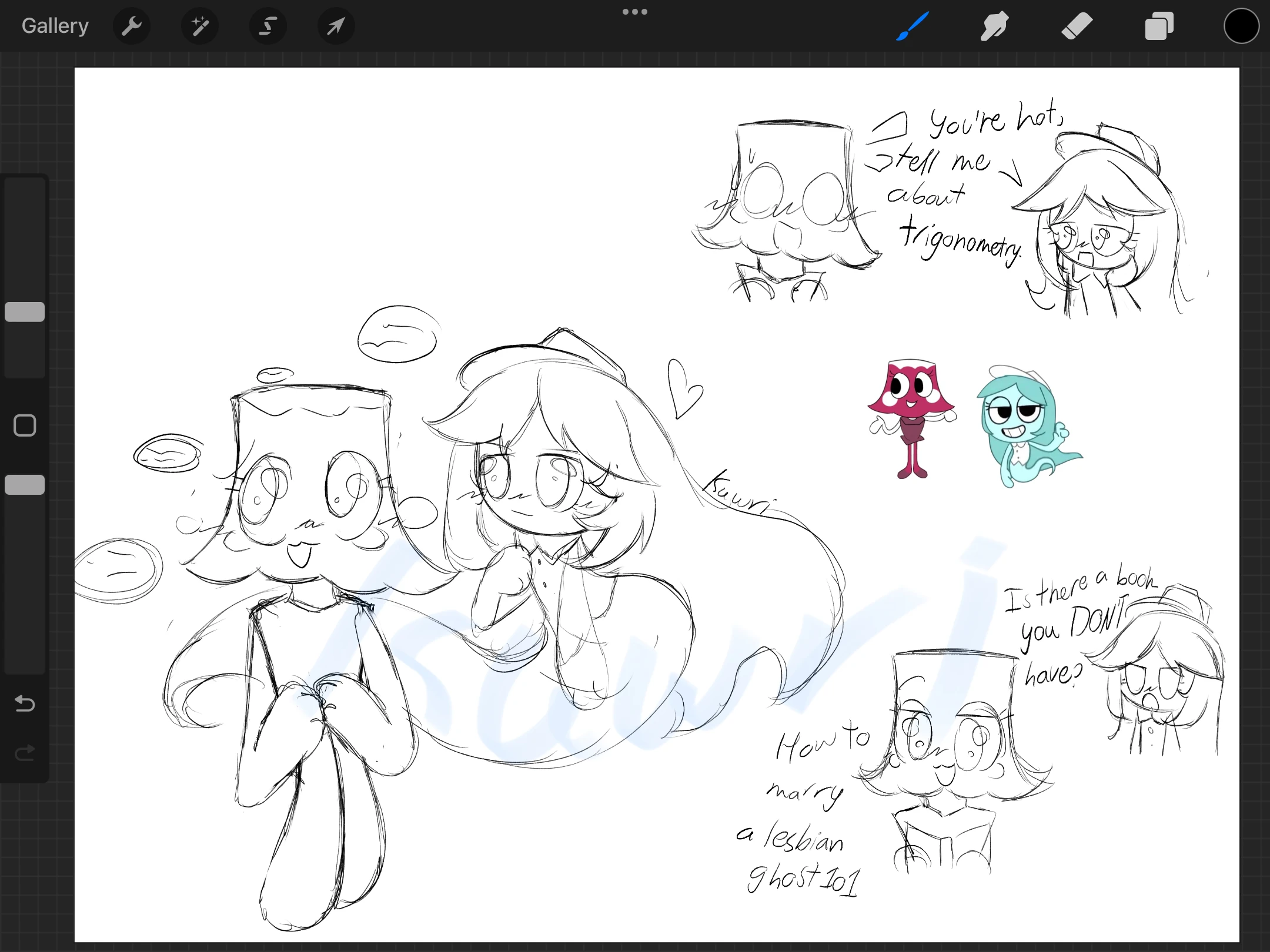Activate the Selection tool
Screen dimensions: 1270x952
(x=268, y=26)
